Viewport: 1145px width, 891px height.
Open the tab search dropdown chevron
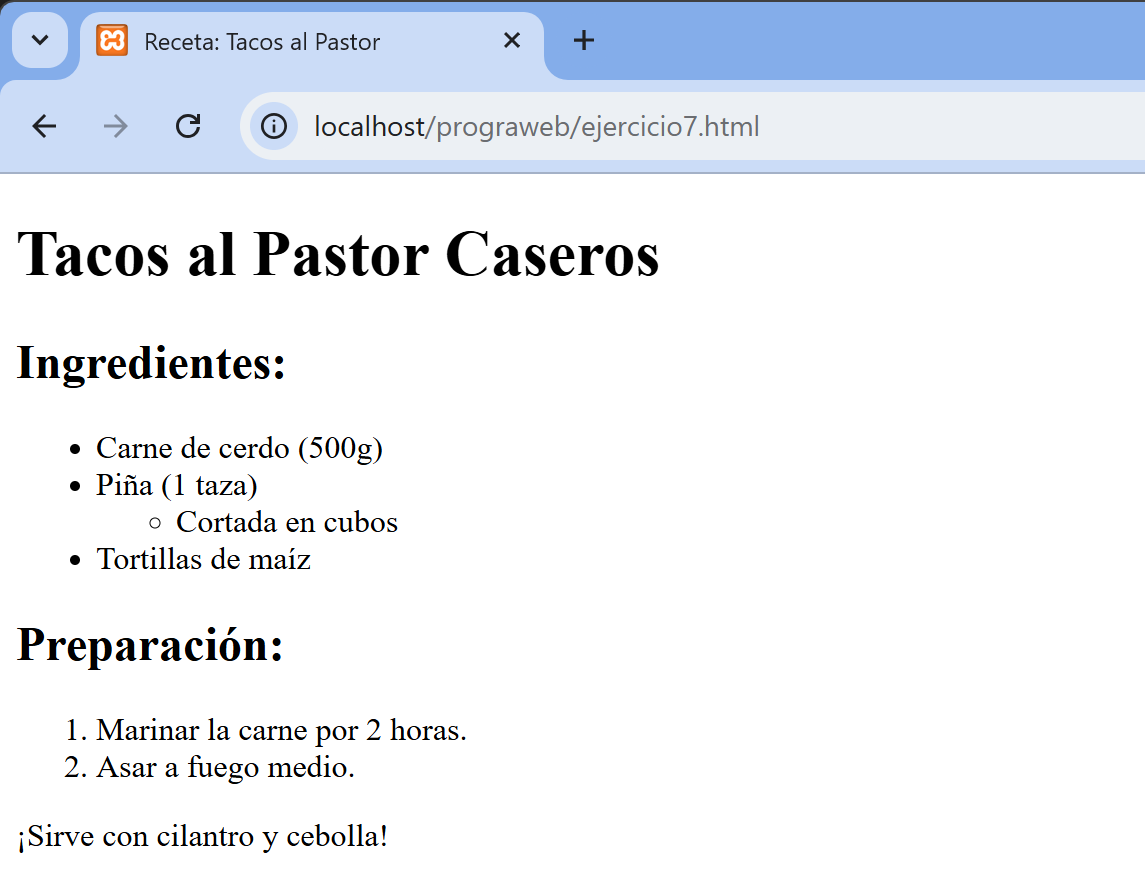pos(40,40)
